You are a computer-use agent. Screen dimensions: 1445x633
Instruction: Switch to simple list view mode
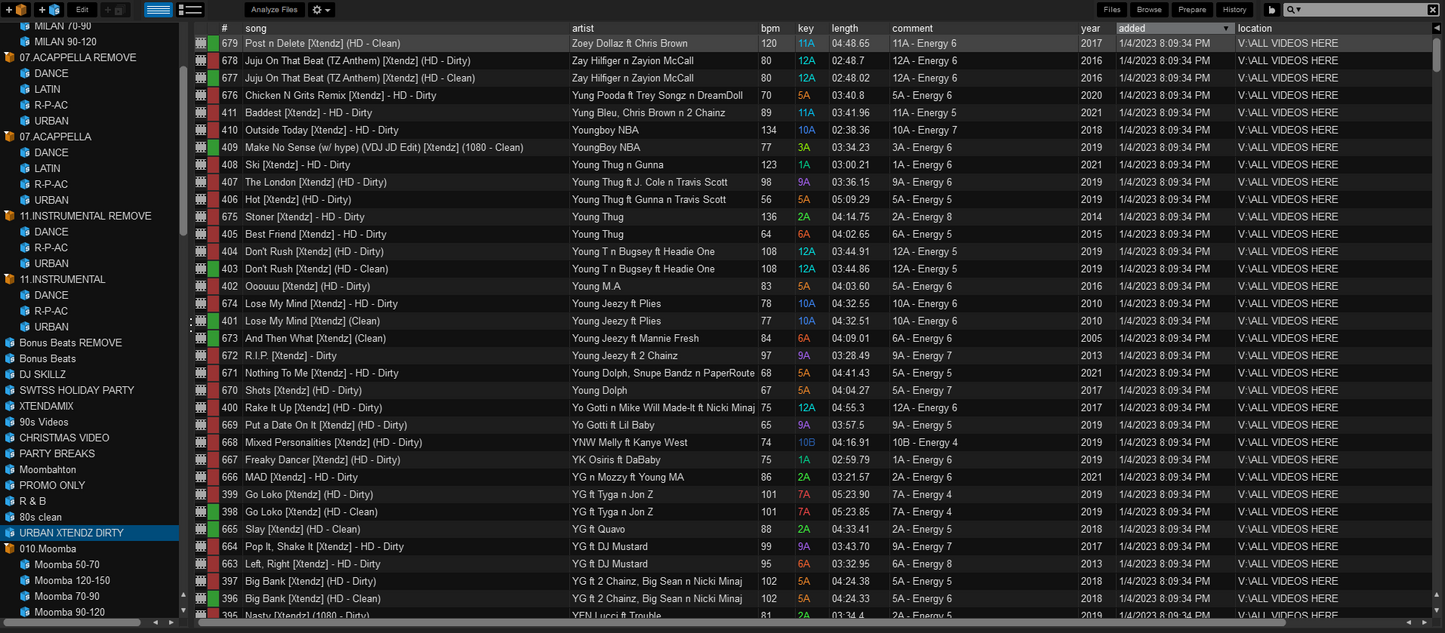click(x=158, y=10)
